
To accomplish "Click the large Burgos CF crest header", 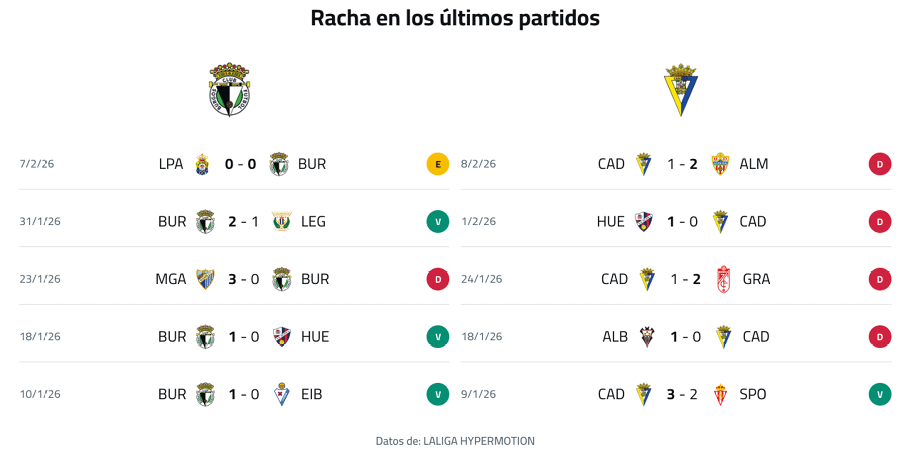I will pos(229,90).
